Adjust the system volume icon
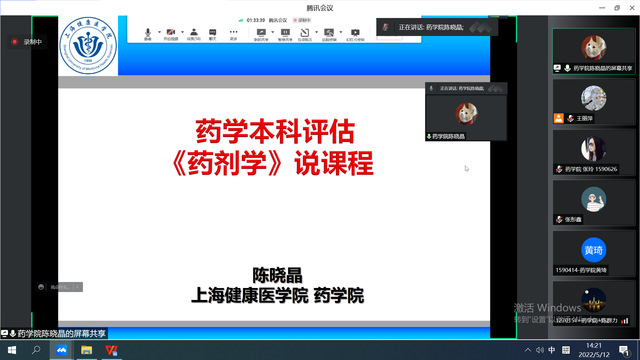Screen dimensions: 640x360 pyautogui.click(x=540, y=350)
